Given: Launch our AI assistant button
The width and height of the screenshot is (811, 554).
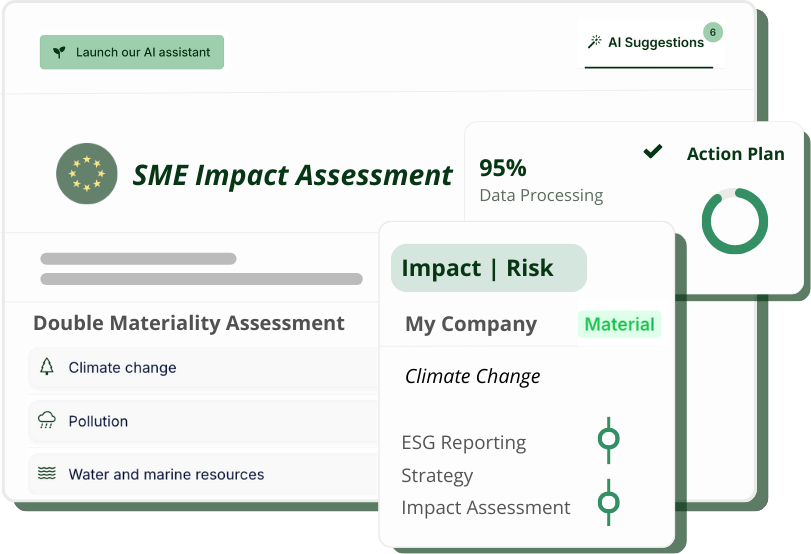Looking at the screenshot, I should (132, 52).
